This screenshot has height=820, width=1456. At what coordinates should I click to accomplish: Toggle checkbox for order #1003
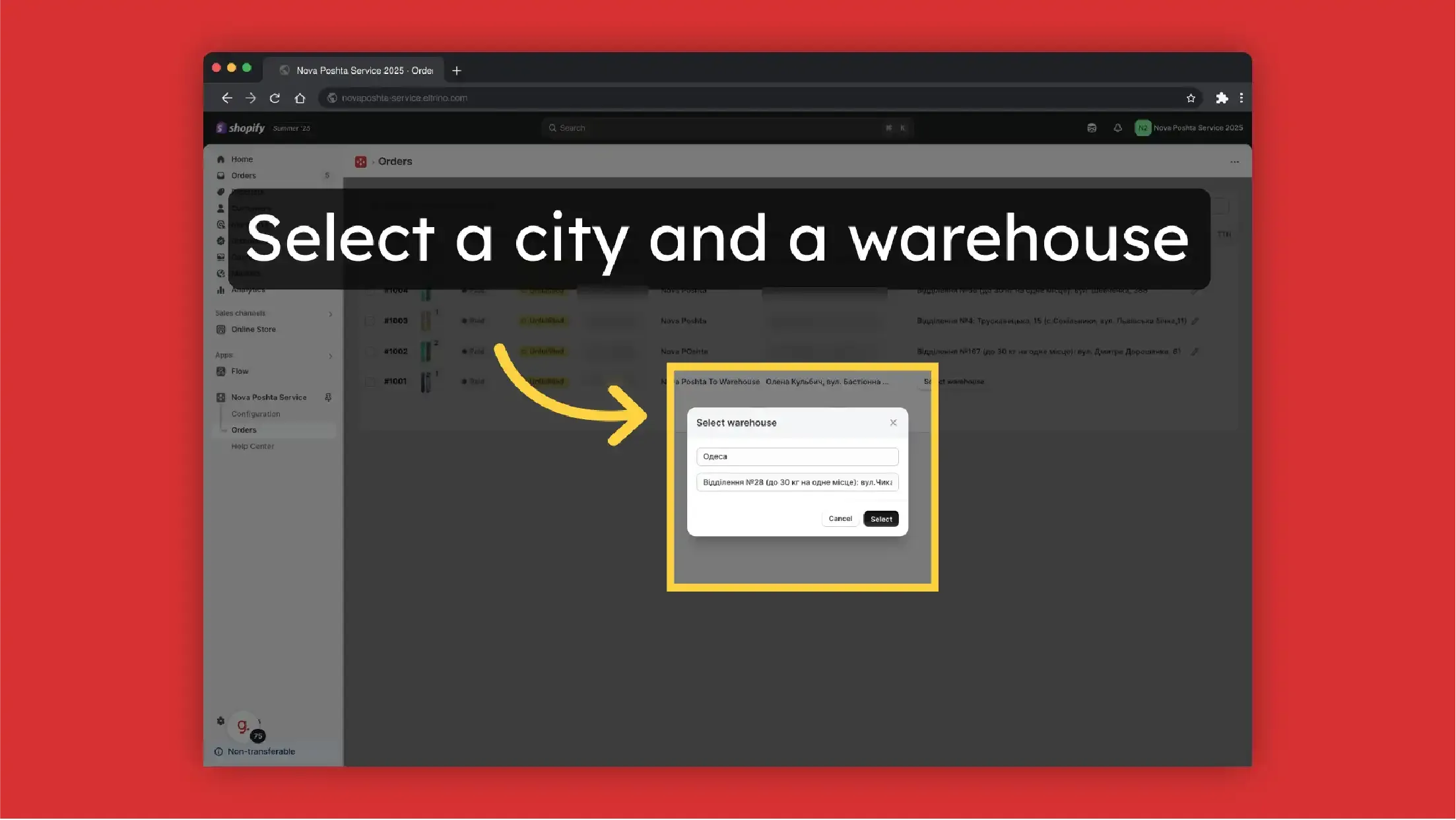[x=370, y=321]
